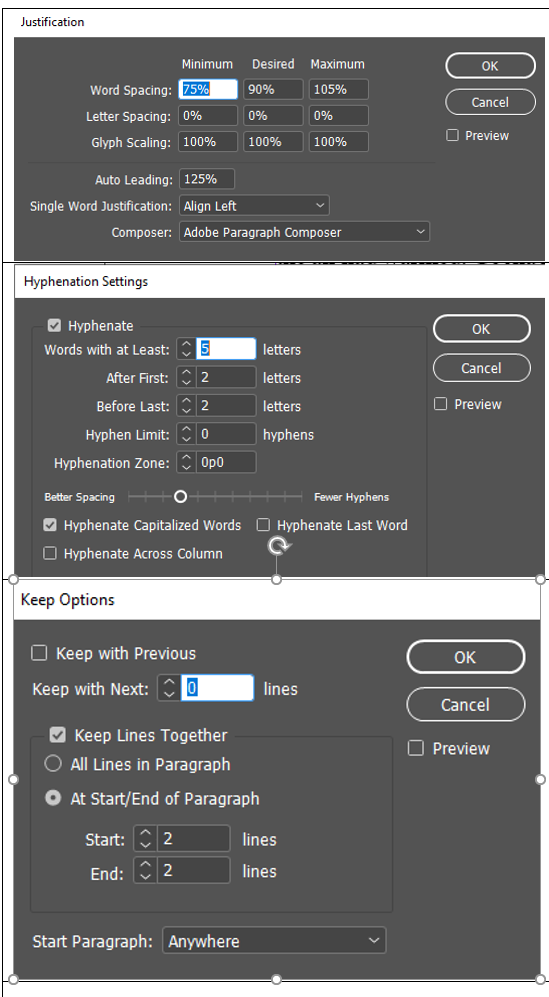Viewport: 549px width, 997px height.
Task: Click stepper arrows for Words with at Least
Action: point(186,349)
